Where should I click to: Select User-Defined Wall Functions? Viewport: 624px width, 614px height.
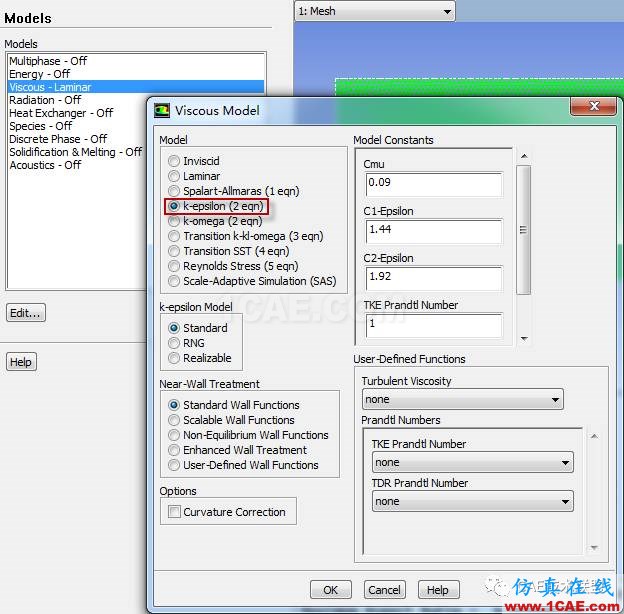pyautogui.click(x=174, y=465)
